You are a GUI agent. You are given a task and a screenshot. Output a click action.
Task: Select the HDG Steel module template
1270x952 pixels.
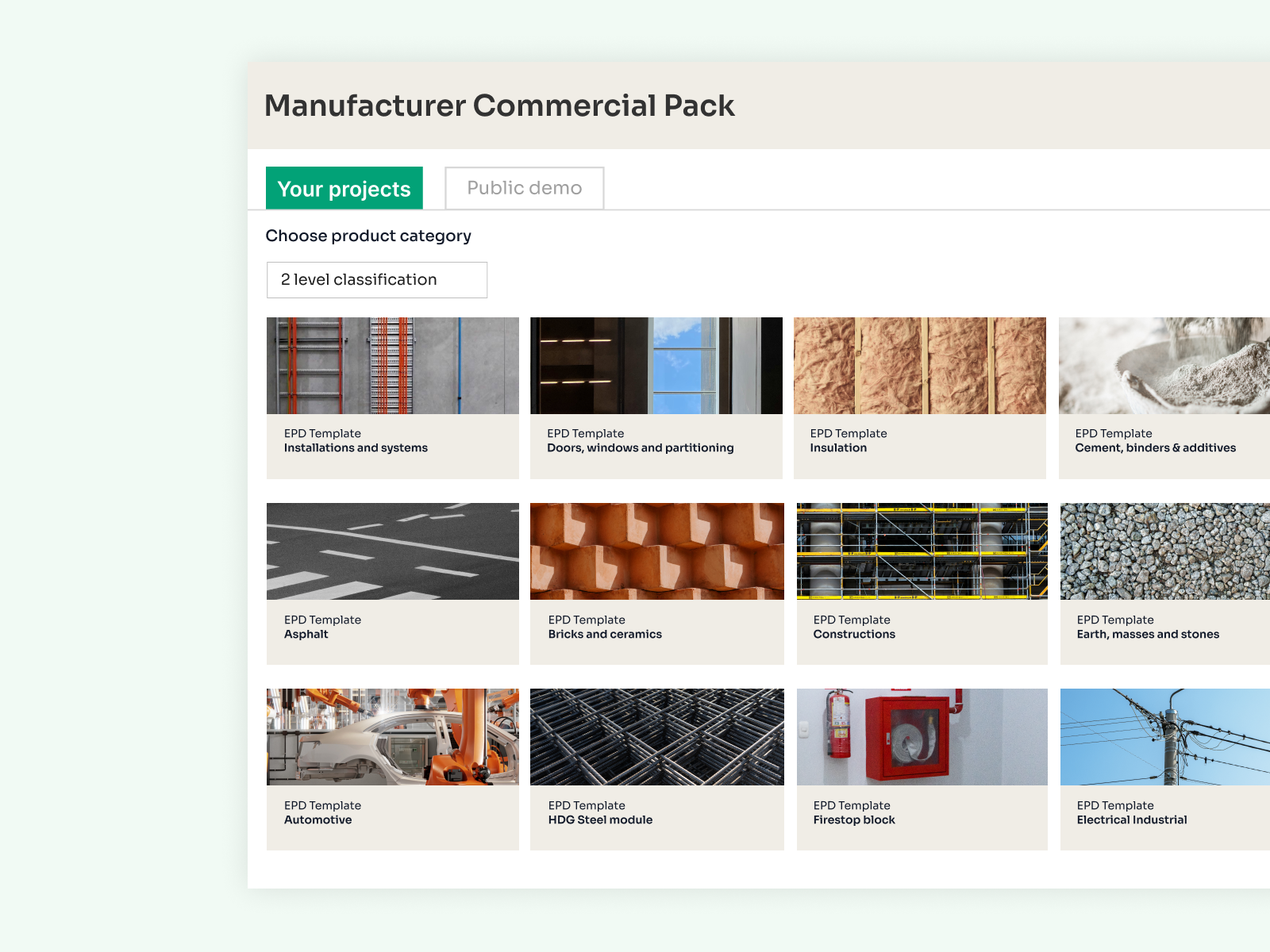pos(656,768)
